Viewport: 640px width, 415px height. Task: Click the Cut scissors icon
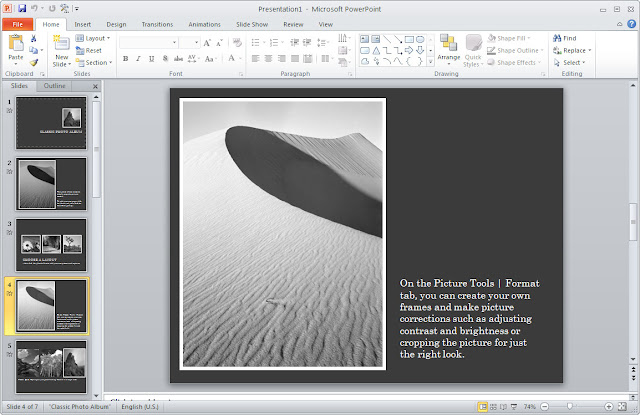(33, 38)
